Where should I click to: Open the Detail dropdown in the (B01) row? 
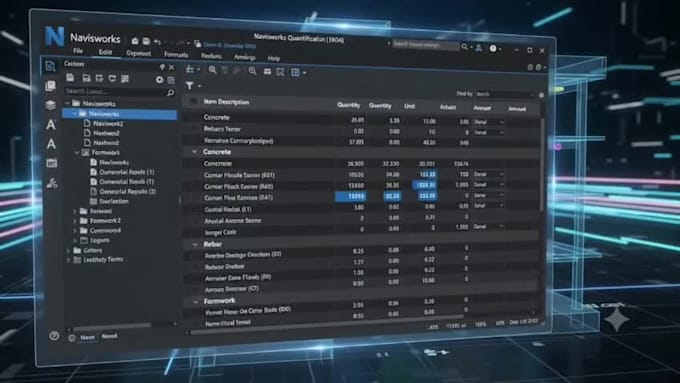[x=488, y=174]
